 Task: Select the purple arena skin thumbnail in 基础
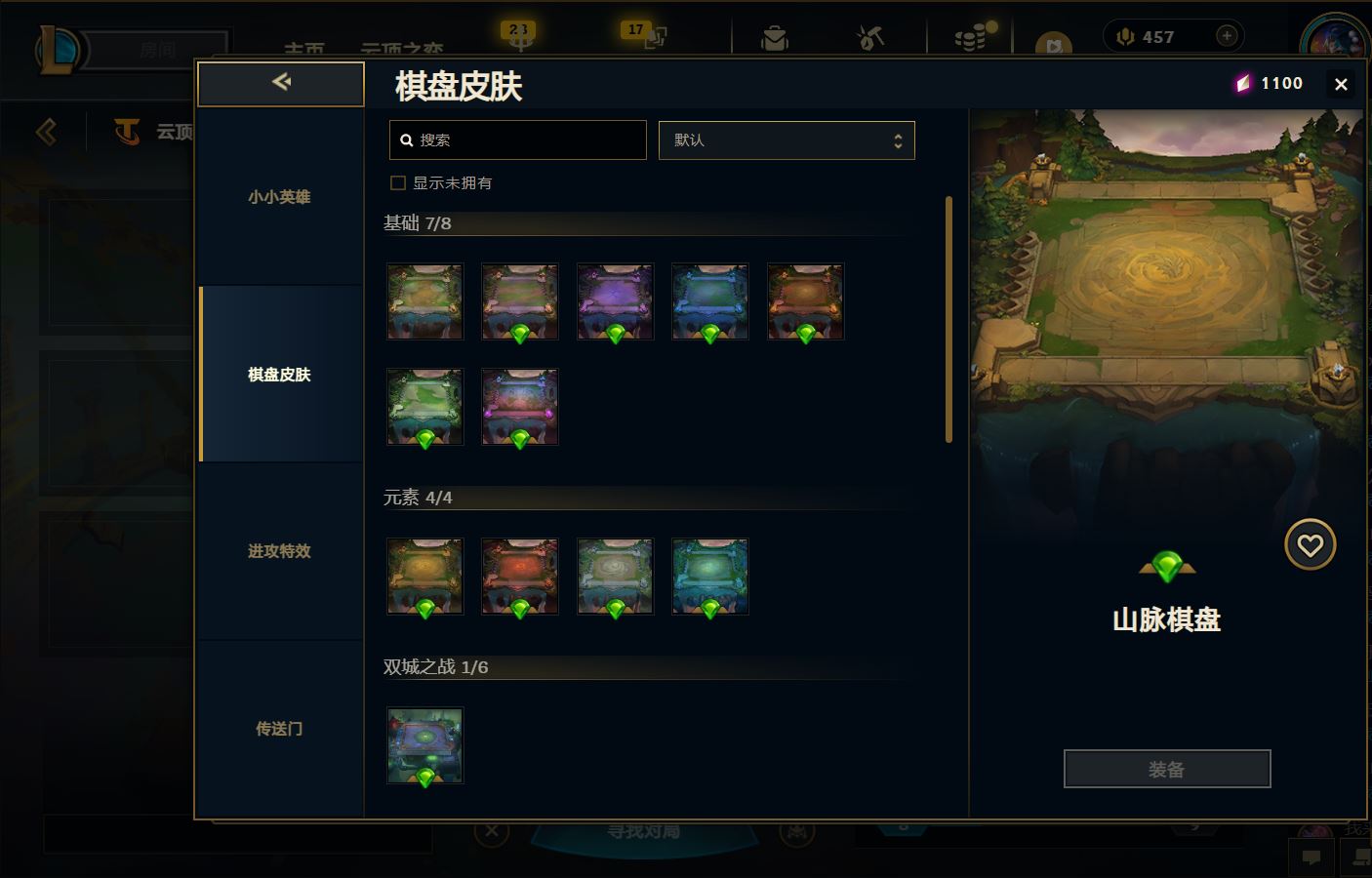click(615, 301)
